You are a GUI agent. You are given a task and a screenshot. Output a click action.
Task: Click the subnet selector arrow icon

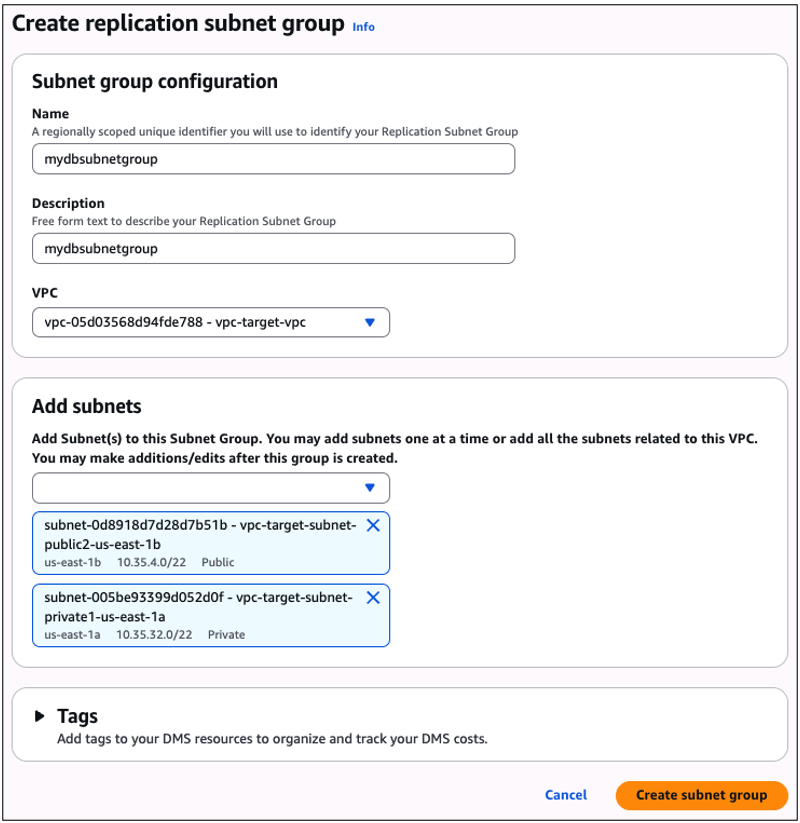point(369,488)
